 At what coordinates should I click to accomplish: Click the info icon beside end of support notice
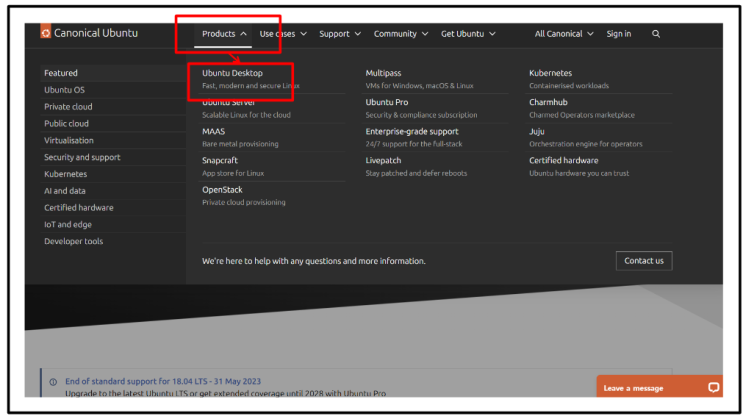(53, 382)
